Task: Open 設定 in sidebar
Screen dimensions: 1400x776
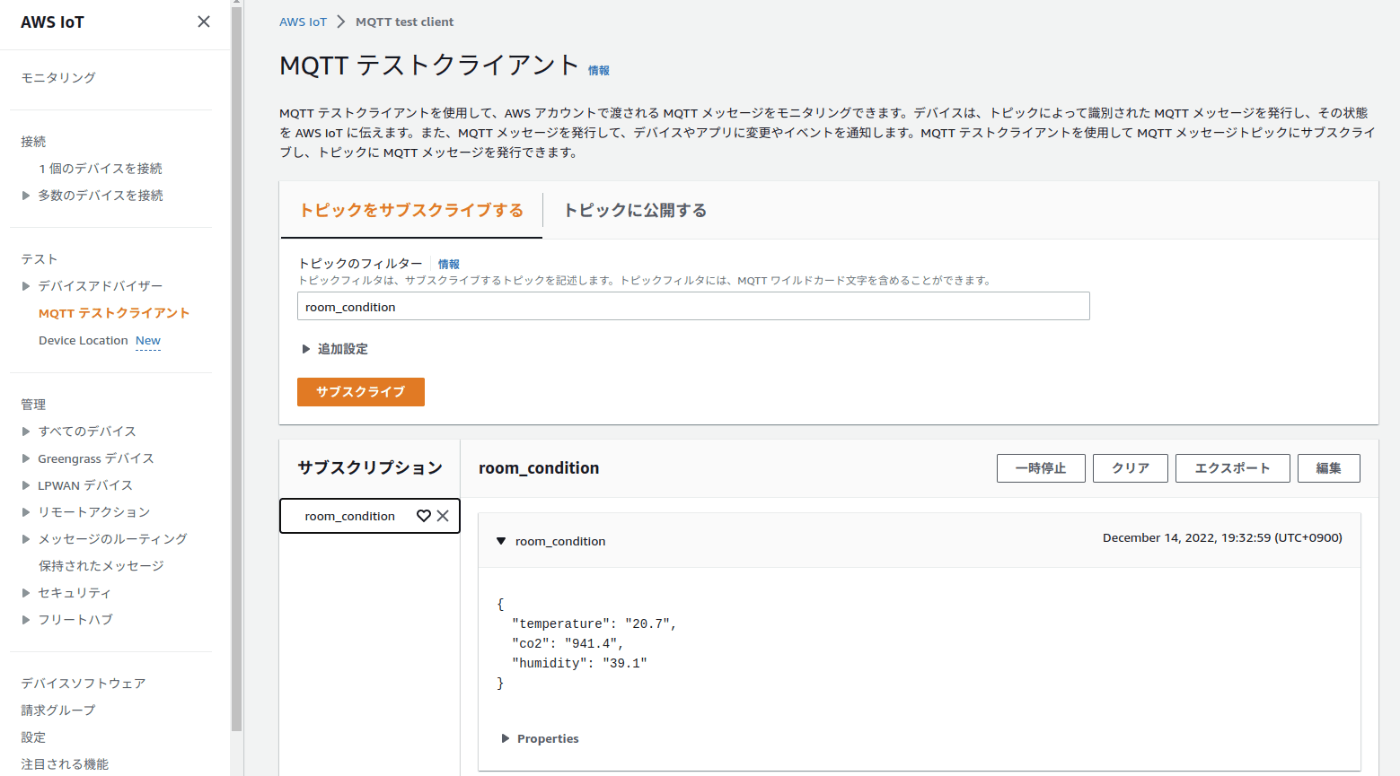Action: [x=33, y=738]
